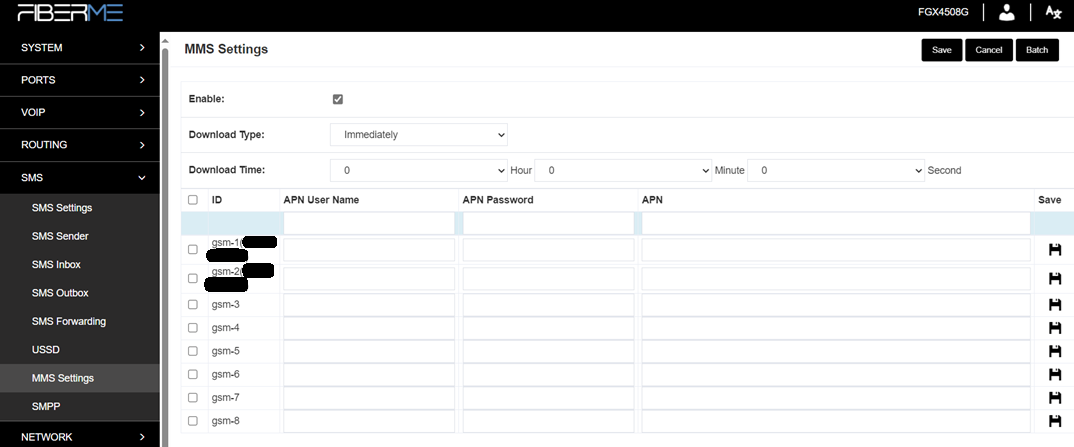
Task: Tick the gsm-7 row checkbox
Action: (x=193, y=398)
